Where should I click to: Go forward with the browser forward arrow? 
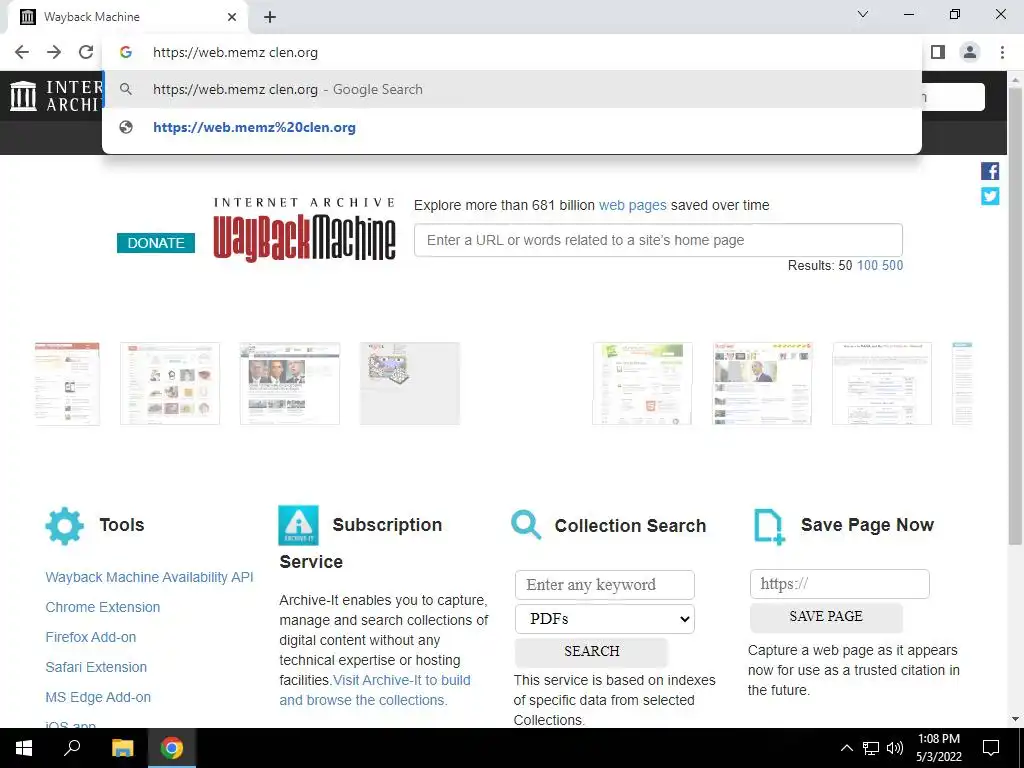(54, 52)
